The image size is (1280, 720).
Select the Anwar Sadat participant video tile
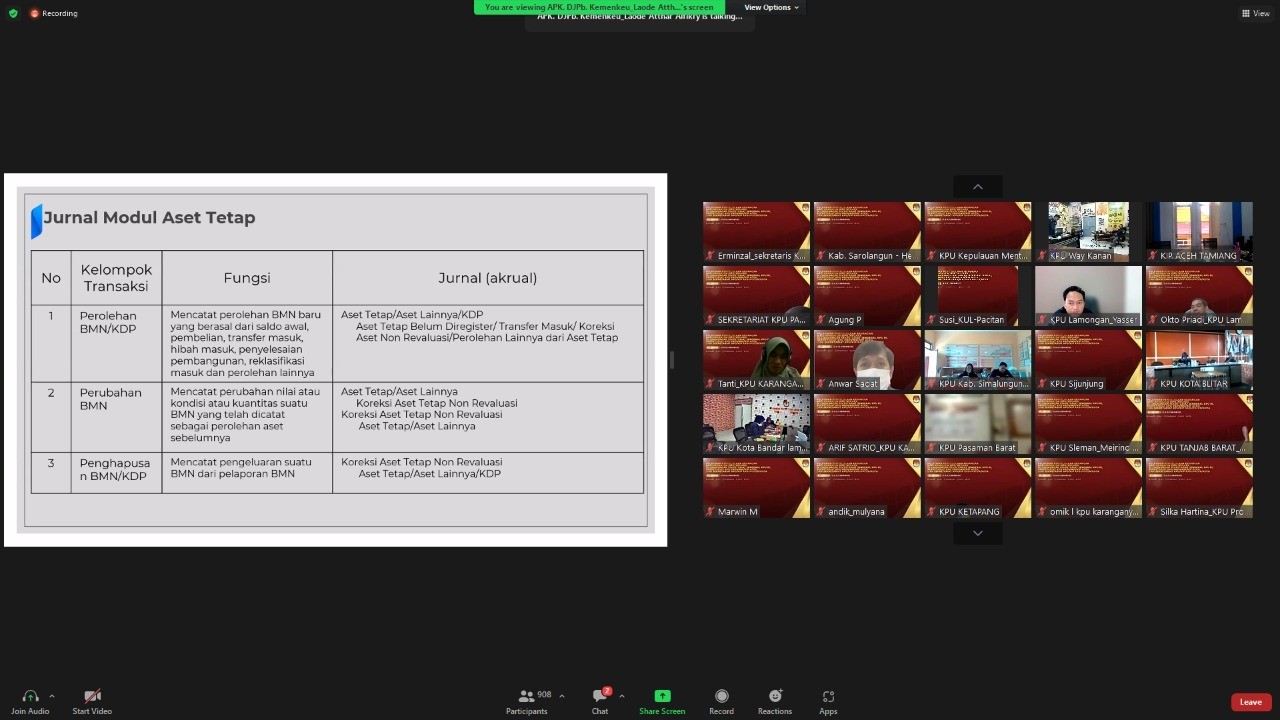click(867, 360)
